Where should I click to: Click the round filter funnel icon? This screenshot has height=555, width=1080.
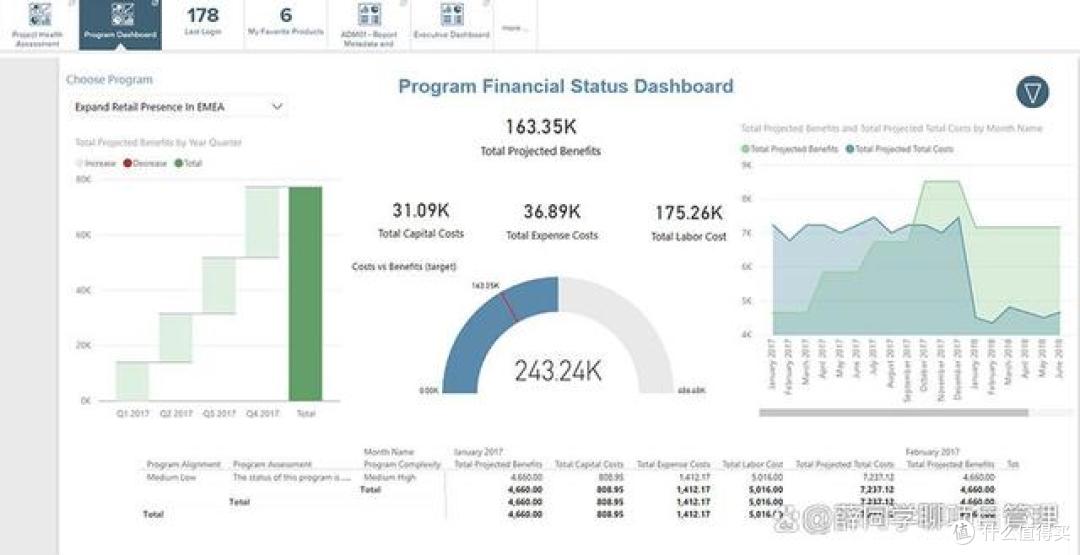pyautogui.click(x=1032, y=92)
